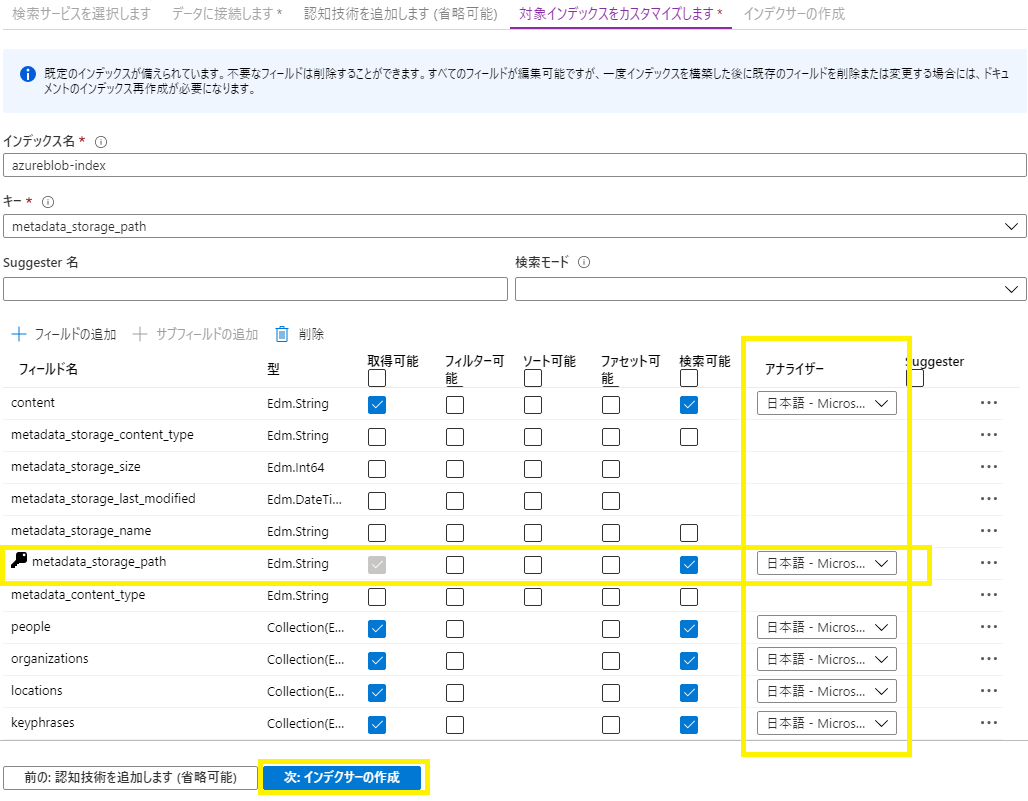Click the info icon next to 検索モード
1028x801 pixels.
click(584, 262)
